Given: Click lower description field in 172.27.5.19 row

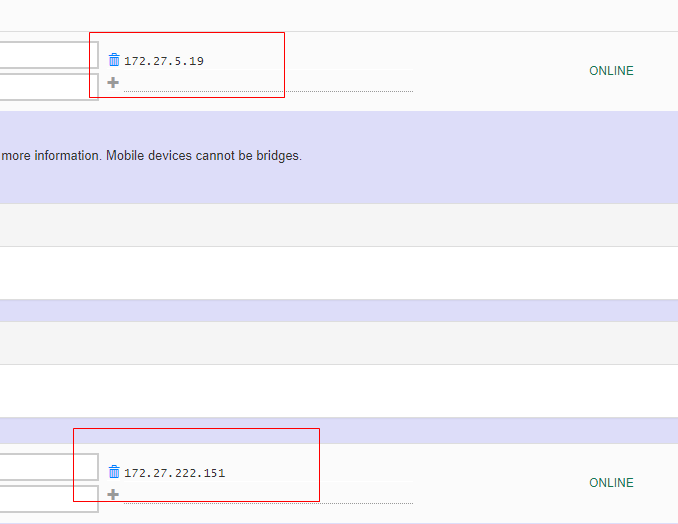Looking at the screenshot, I should pos(49,87).
